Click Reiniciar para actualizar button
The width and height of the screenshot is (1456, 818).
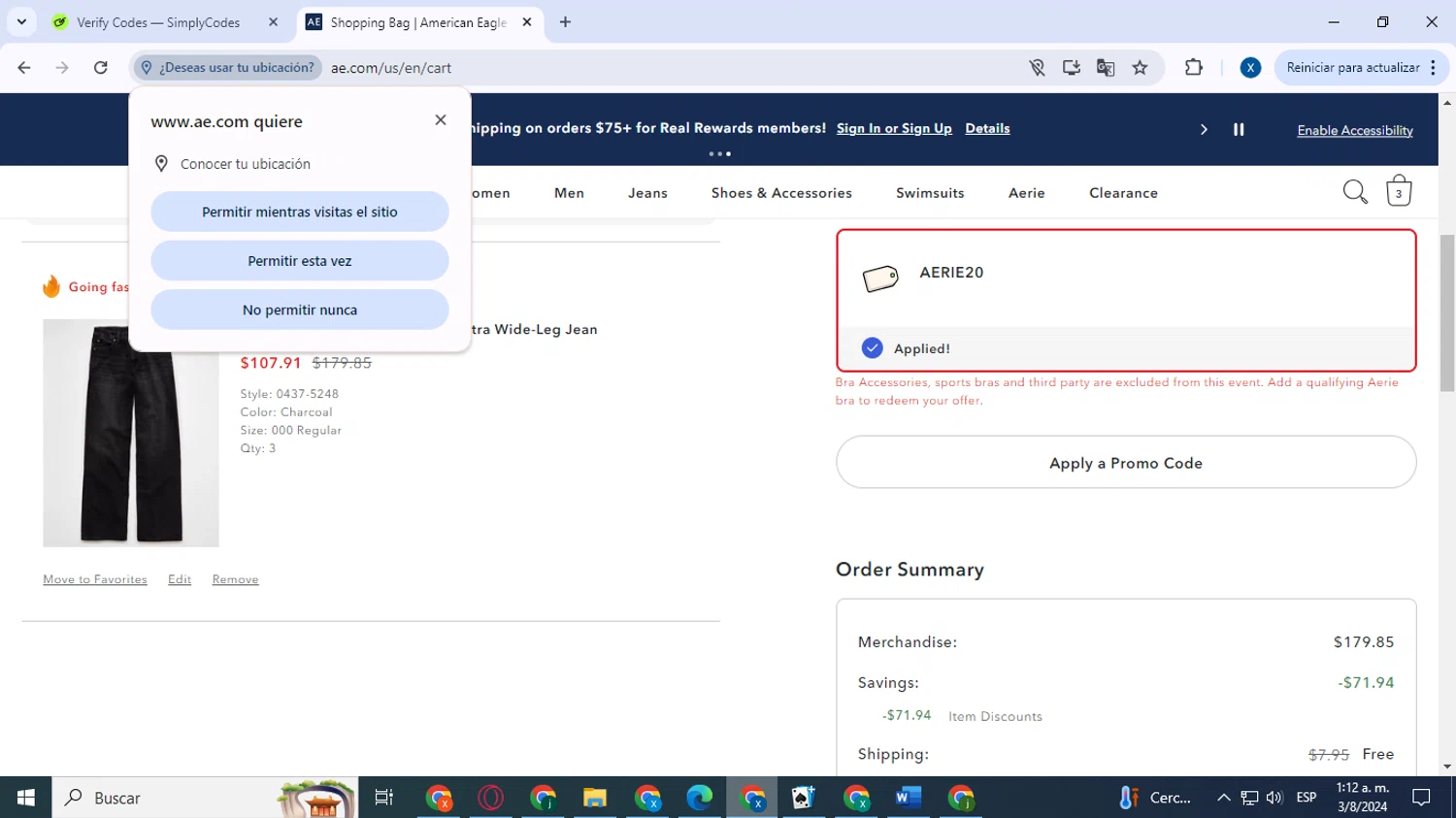1352,68
